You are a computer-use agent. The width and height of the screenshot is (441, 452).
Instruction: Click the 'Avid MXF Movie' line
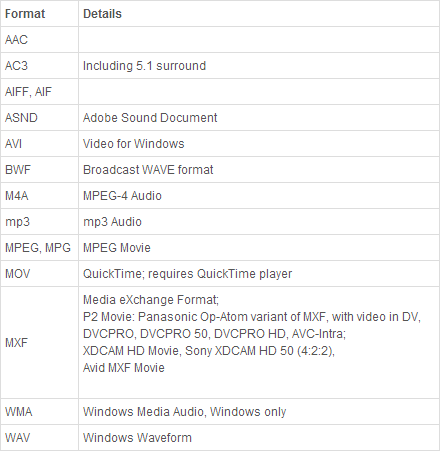click(124, 368)
